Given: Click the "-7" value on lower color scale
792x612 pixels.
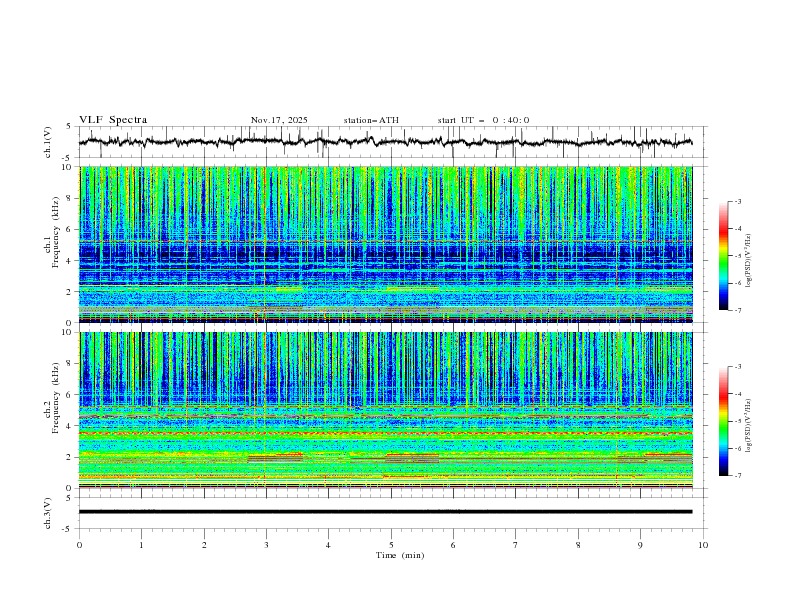Looking at the screenshot, I should coord(737,476).
